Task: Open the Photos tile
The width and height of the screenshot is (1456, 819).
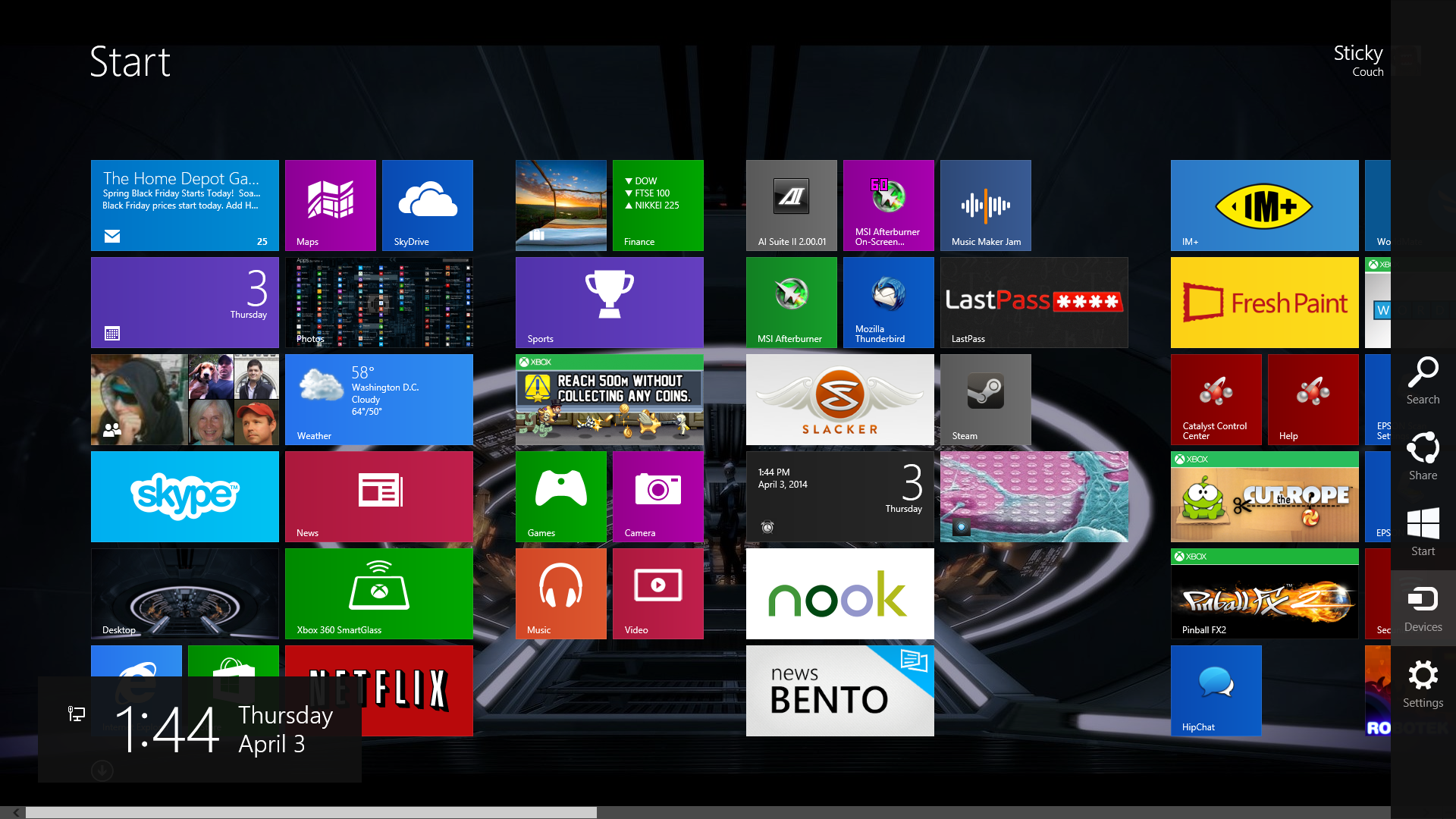Action: tap(379, 302)
